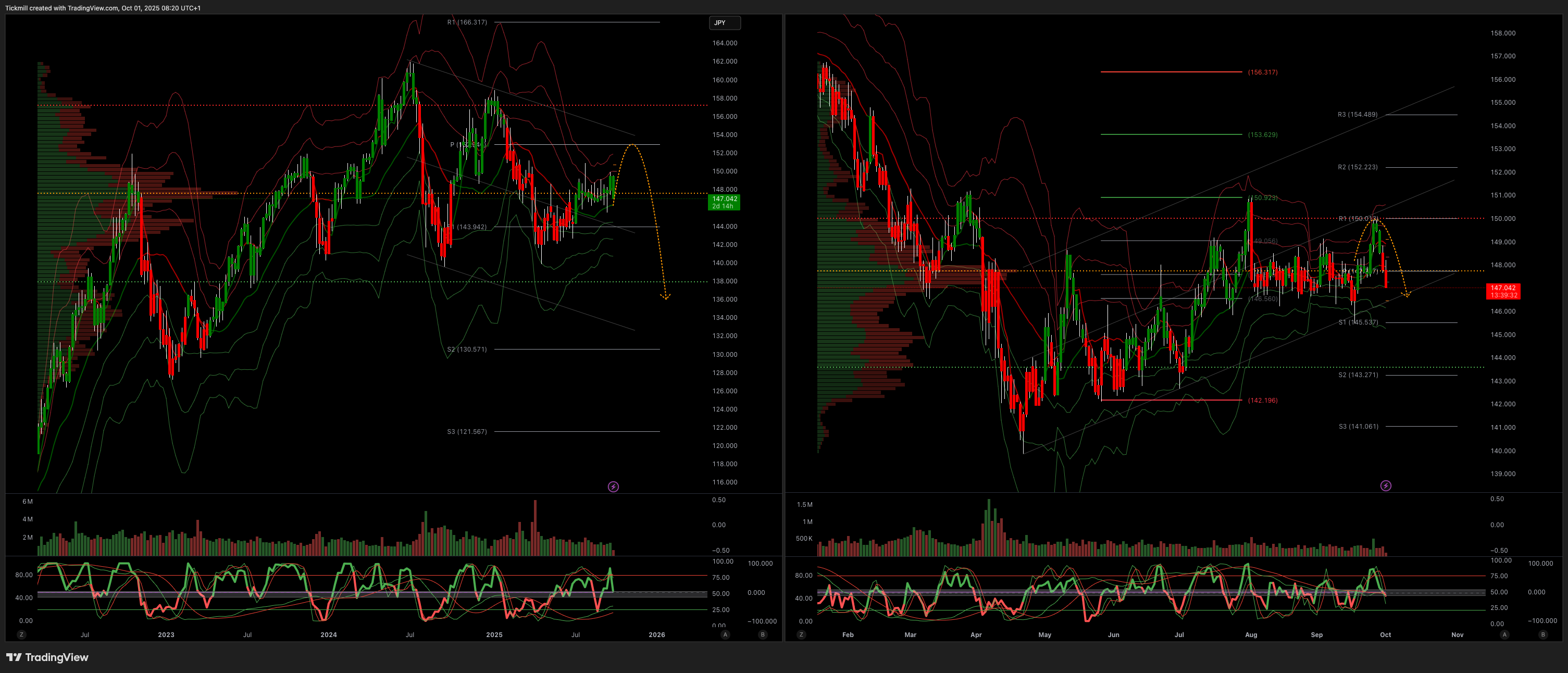Click the red (156.317) level label
The image size is (1568, 673).
1262,72
